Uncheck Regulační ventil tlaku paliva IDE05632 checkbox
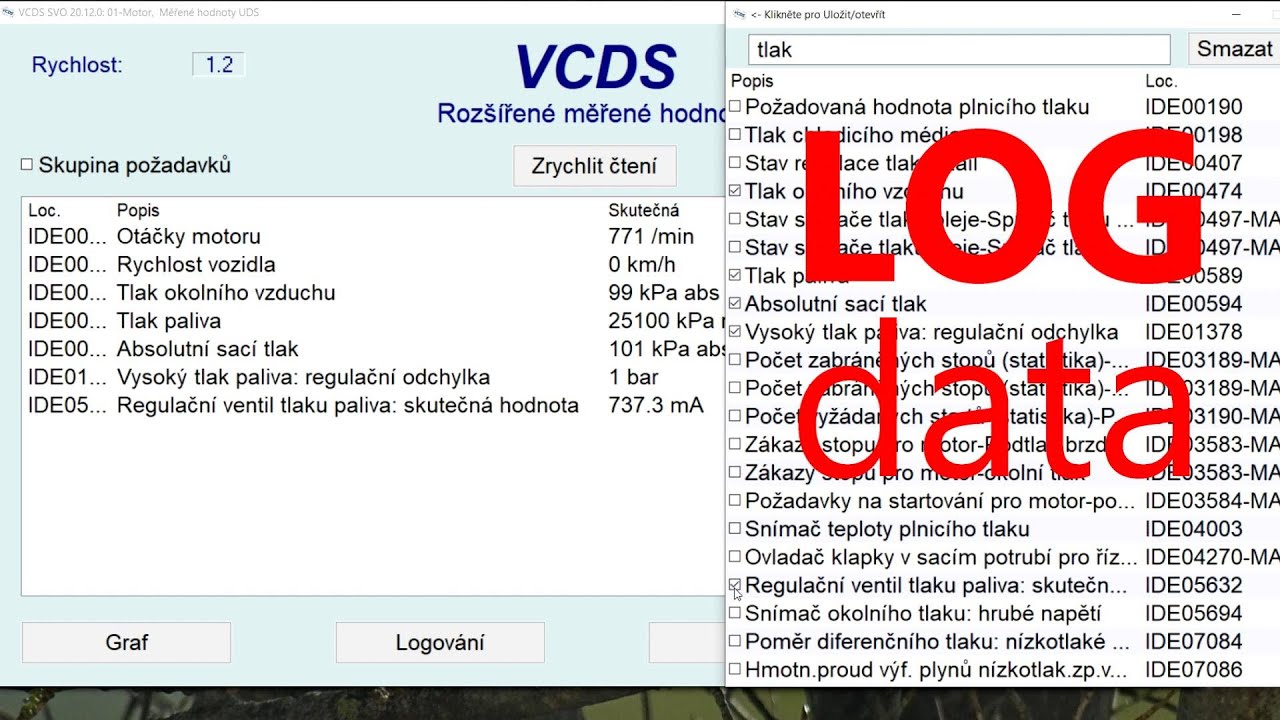 point(736,584)
